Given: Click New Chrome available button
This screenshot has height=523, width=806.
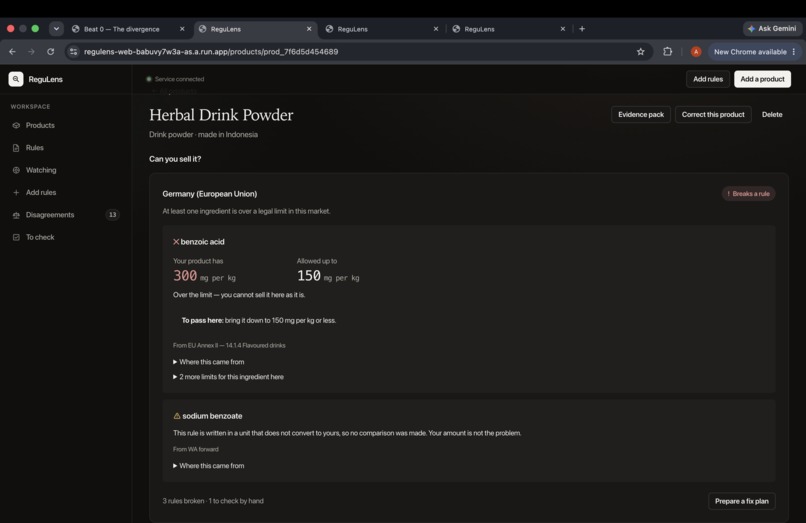Looking at the screenshot, I should 749,51.
